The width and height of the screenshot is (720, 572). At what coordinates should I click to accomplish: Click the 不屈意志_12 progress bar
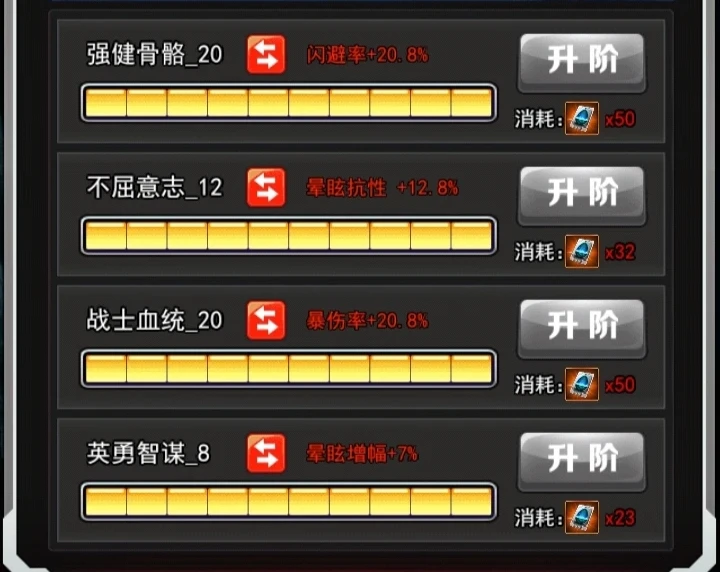coord(289,236)
